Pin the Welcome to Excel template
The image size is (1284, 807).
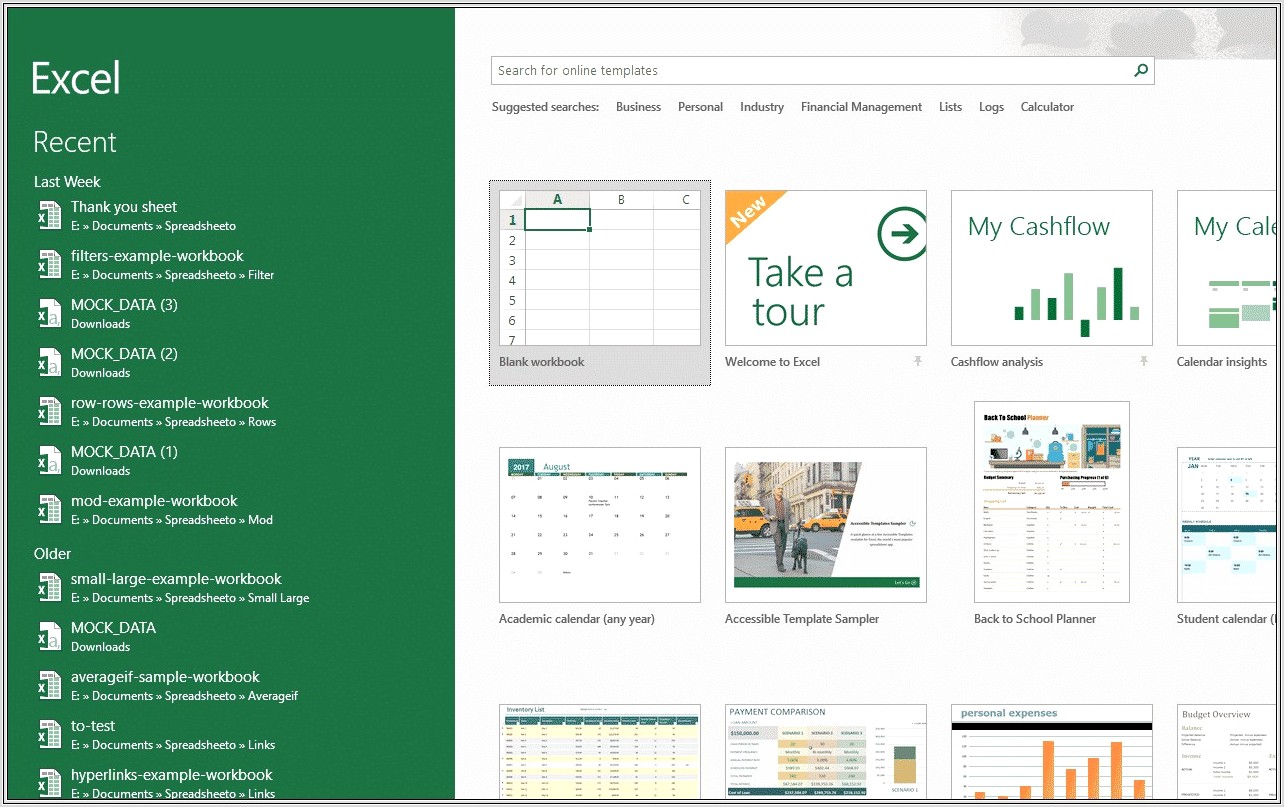tap(918, 362)
